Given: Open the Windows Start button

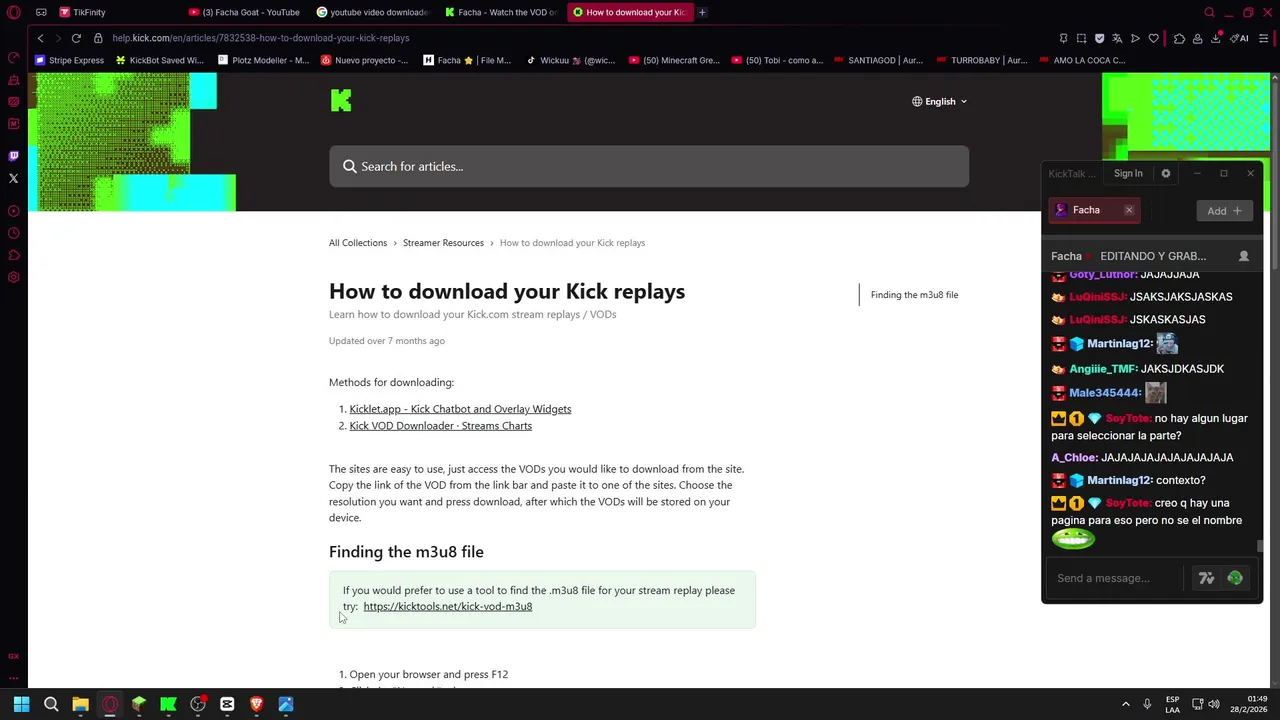Looking at the screenshot, I should coord(21,704).
